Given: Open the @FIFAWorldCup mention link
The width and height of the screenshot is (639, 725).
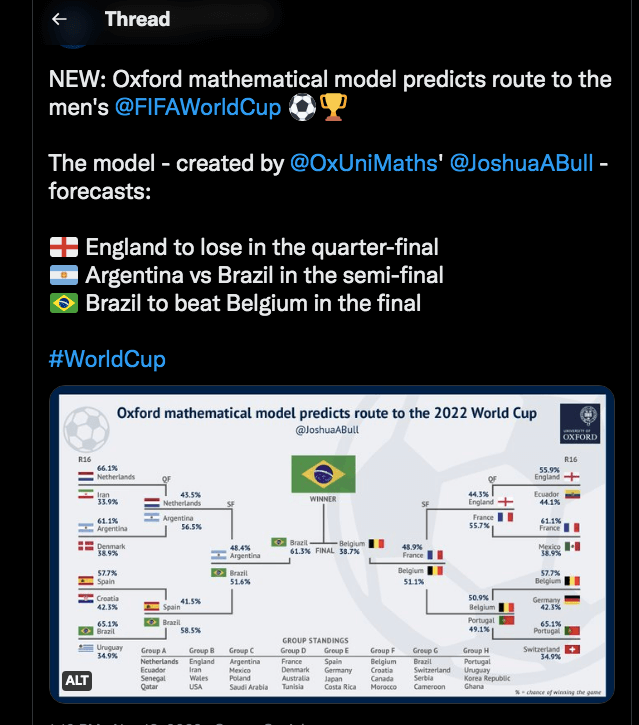Looking at the screenshot, I should [198, 107].
